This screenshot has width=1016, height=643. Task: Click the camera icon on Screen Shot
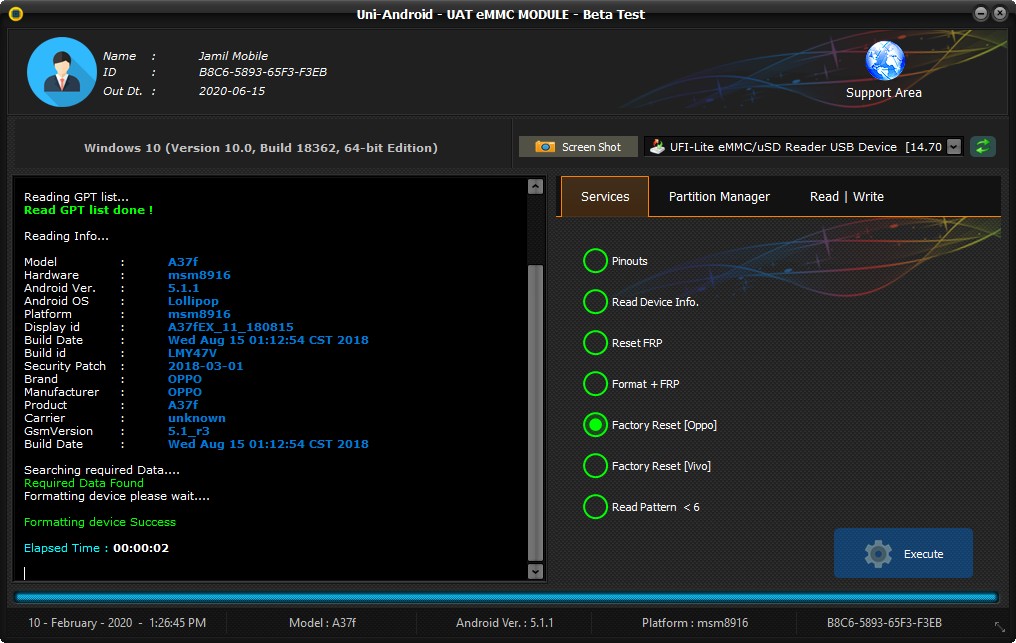click(x=545, y=147)
